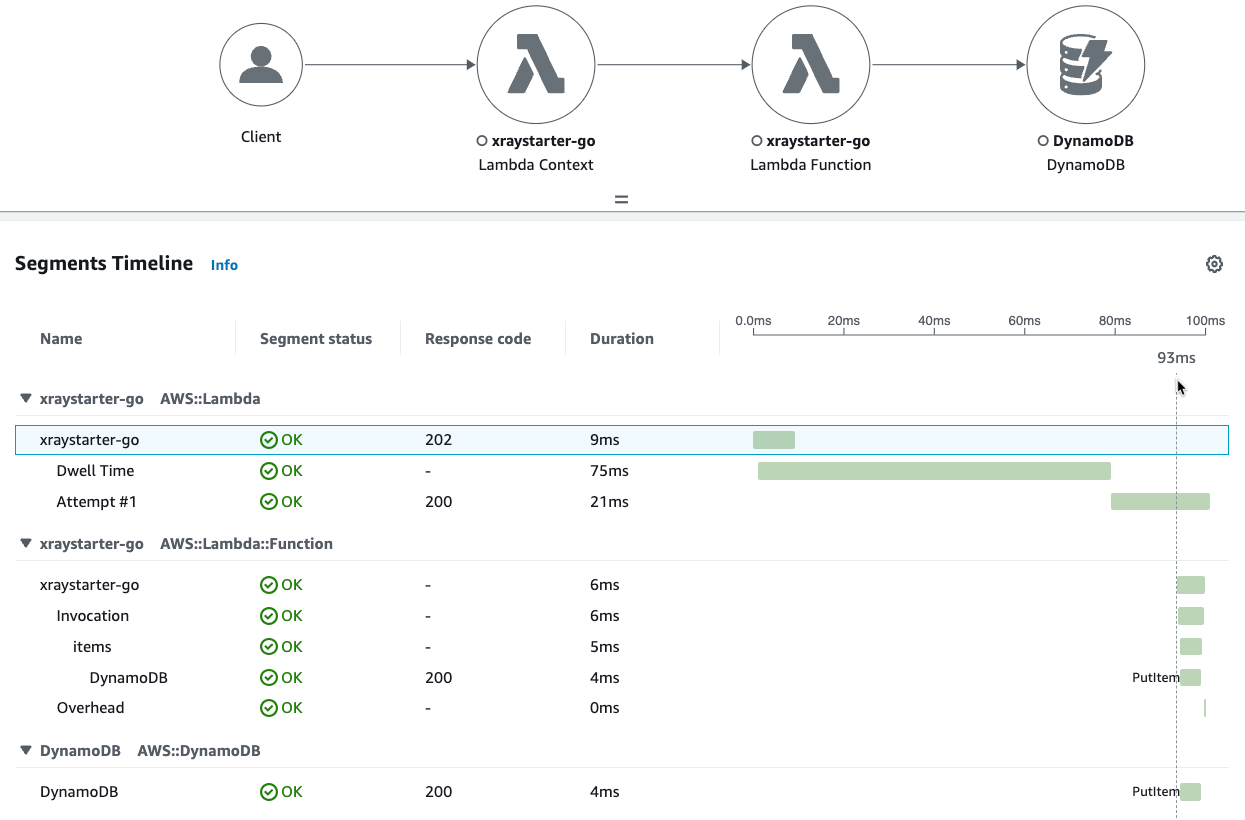Click the OK status icon for Invocation
Image resolution: width=1245 pixels, height=820 pixels.
pyautogui.click(x=268, y=616)
